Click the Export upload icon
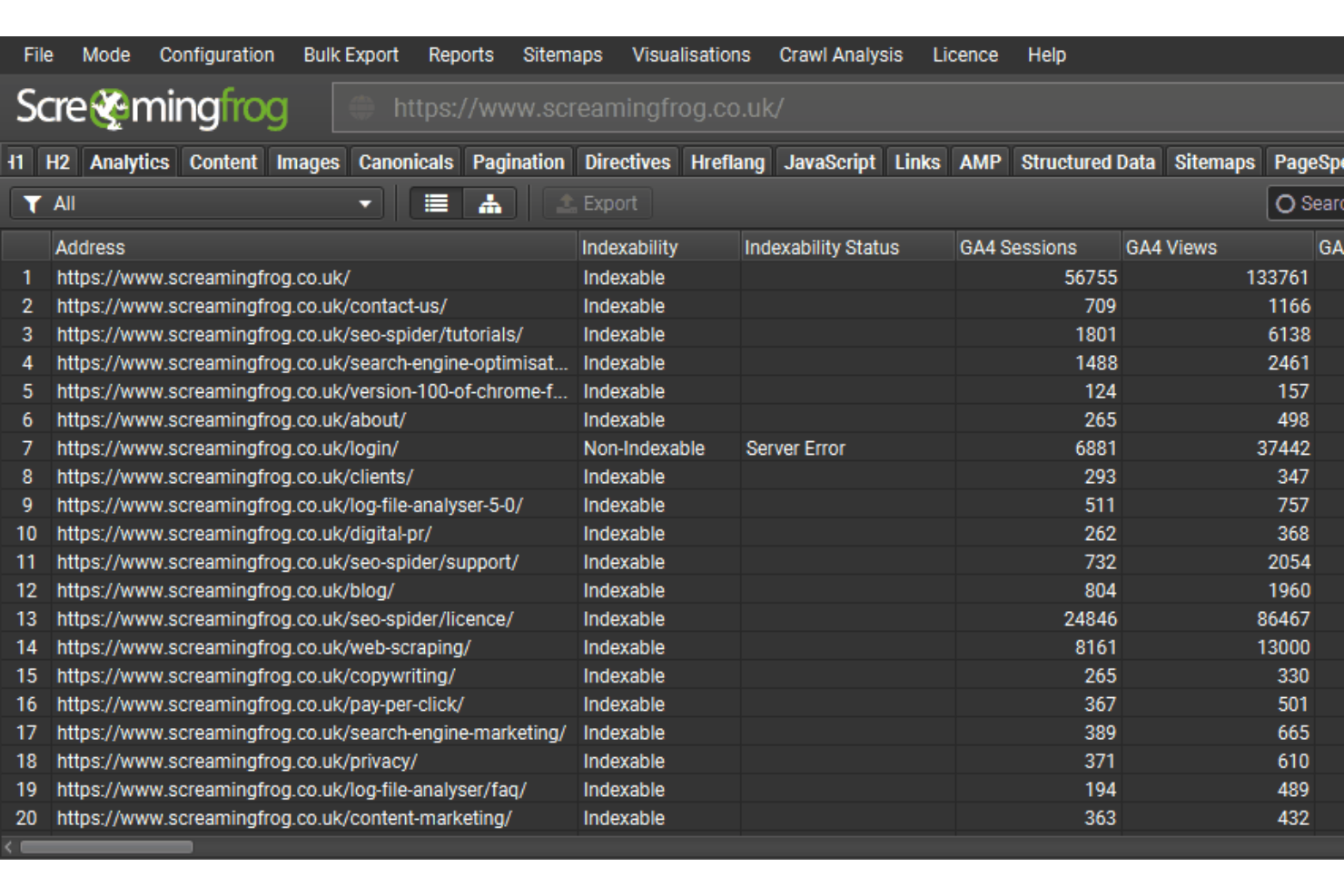This screenshot has width=1344, height=896. pos(565,202)
